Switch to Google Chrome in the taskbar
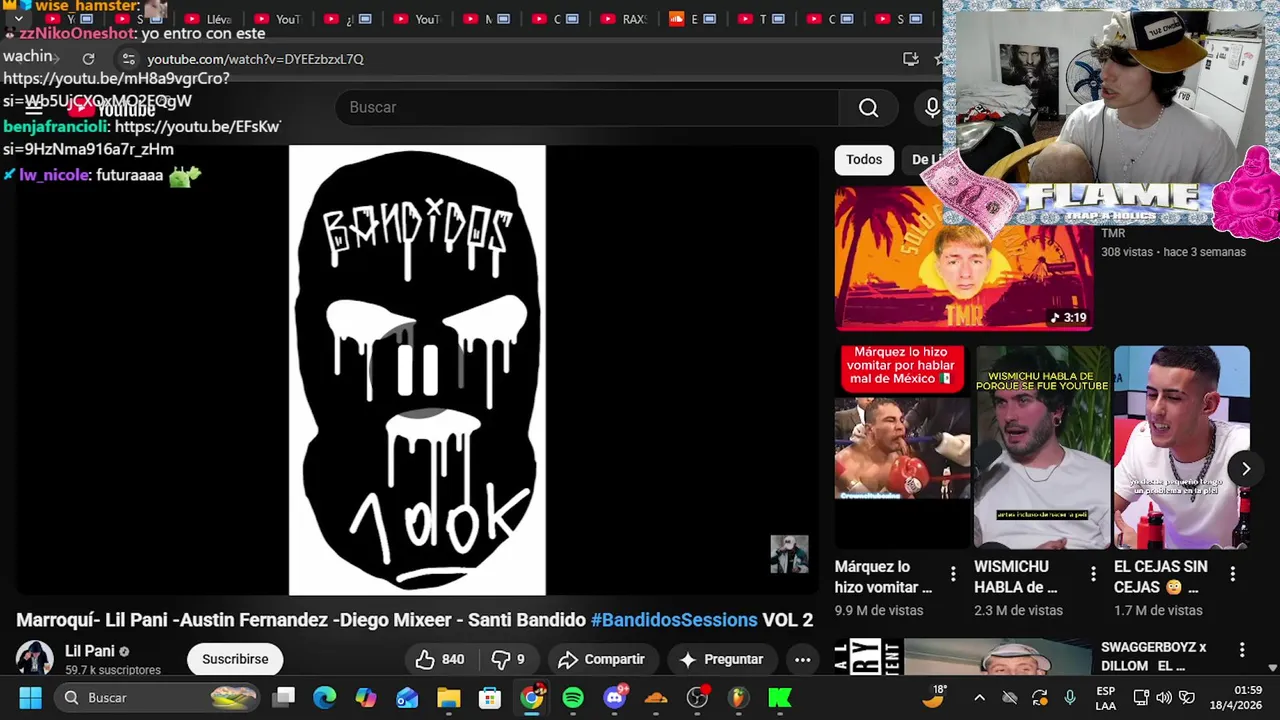1280x720 pixels. pos(532,698)
